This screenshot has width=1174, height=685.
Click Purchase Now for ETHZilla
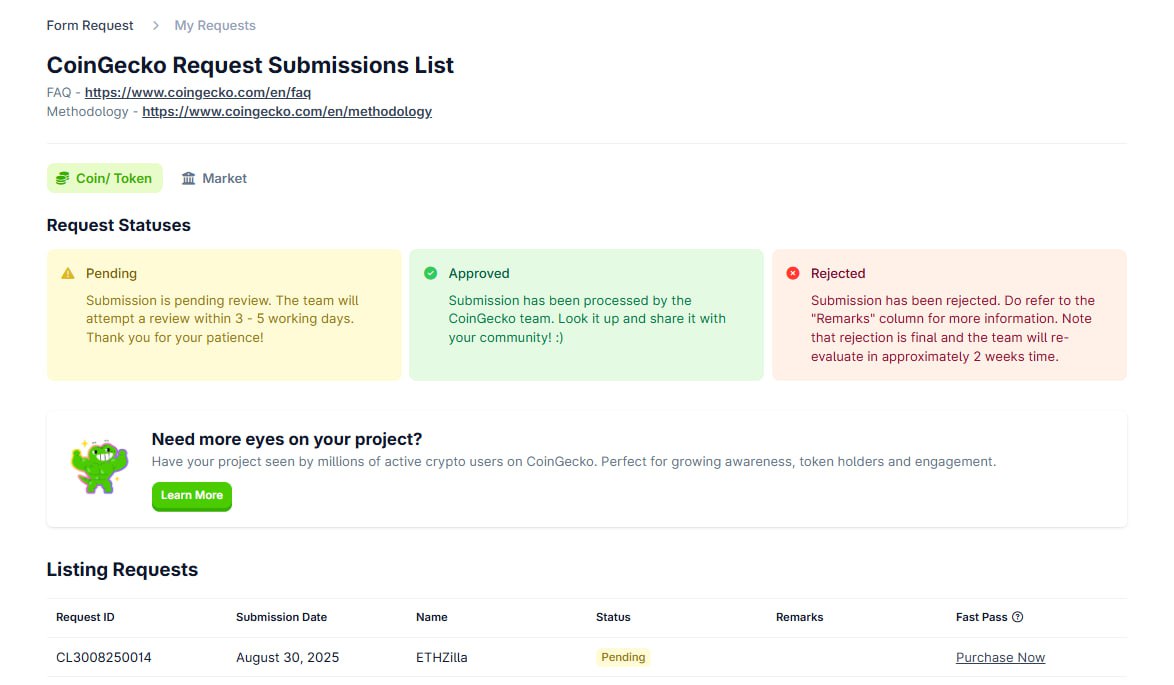(1000, 657)
